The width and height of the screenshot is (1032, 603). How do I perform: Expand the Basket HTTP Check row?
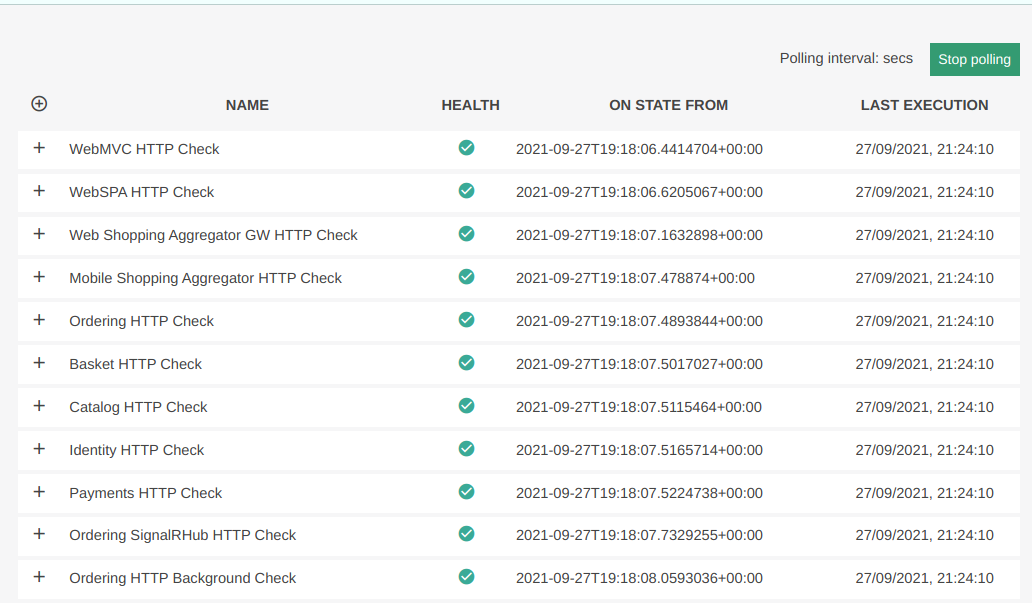pos(39,363)
